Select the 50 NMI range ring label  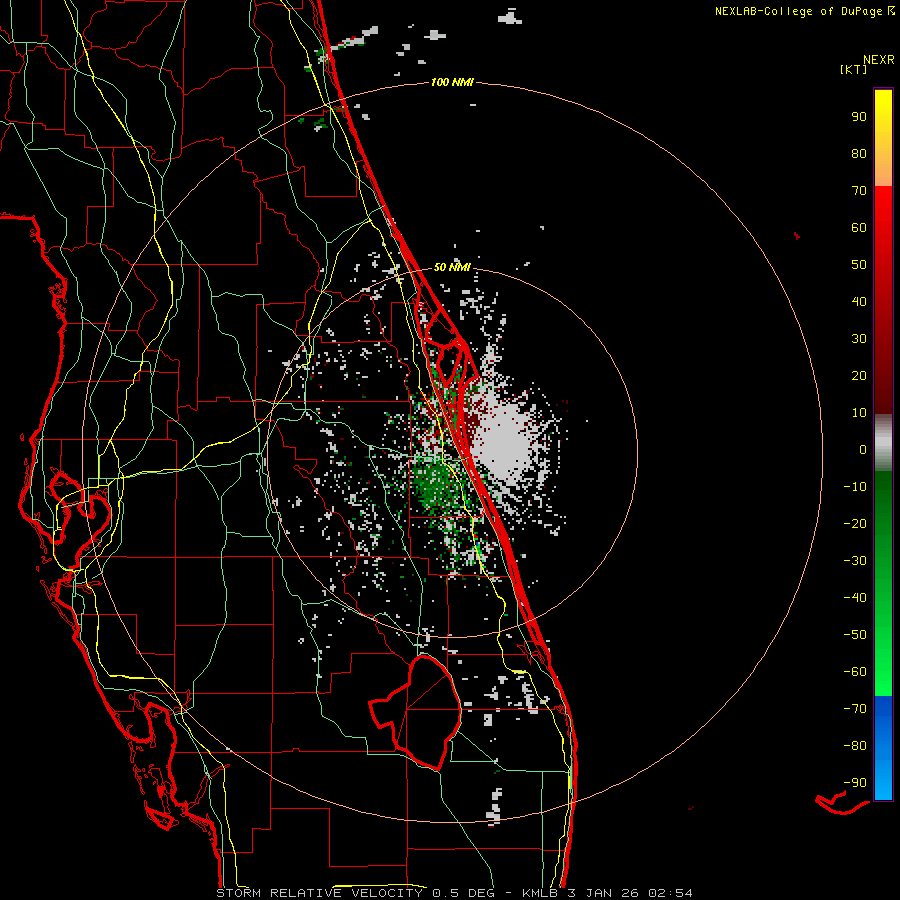pyautogui.click(x=452, y=267)
